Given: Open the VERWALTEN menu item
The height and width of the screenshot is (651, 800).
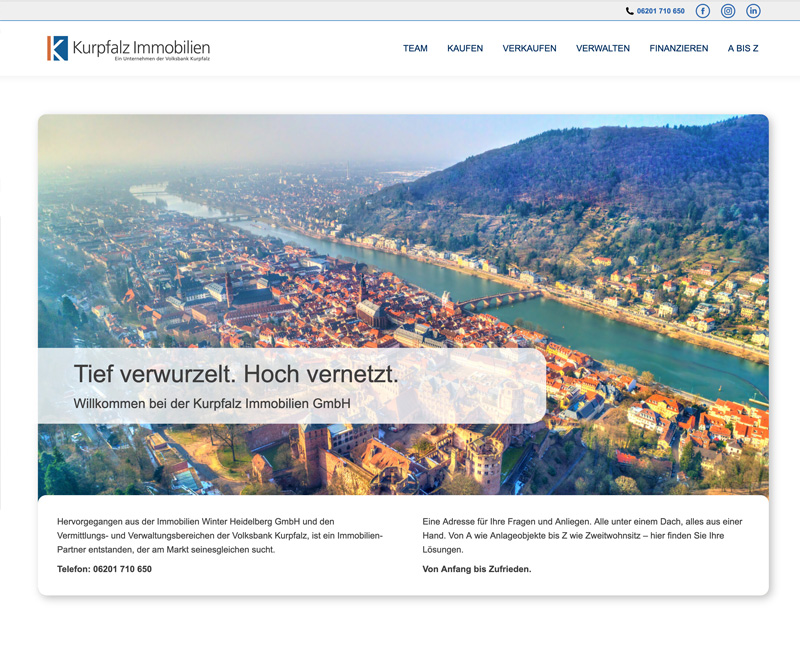Looking at the screenshot, I should (x=603, y=48).
